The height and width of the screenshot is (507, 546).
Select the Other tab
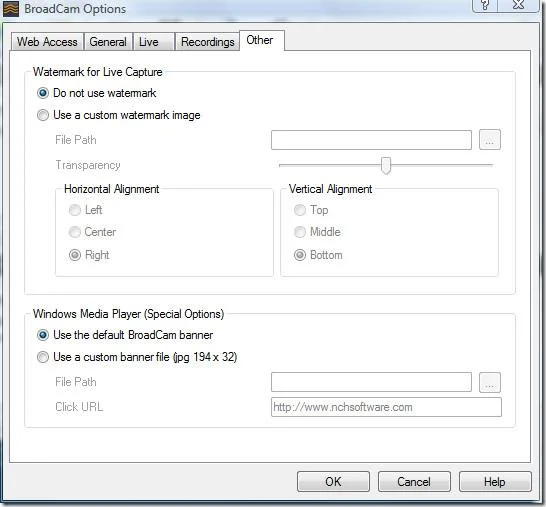pyautogui.click(x=262, y=40)
